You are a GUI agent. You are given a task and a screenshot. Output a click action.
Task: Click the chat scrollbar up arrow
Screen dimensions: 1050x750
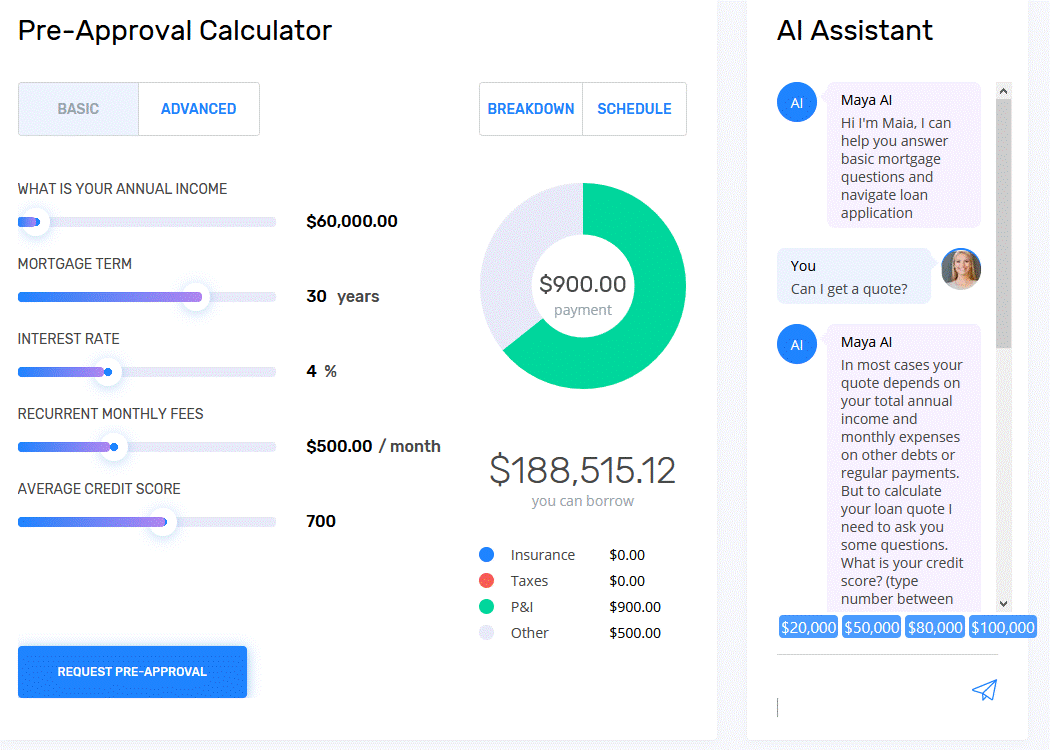[1003, 90]
